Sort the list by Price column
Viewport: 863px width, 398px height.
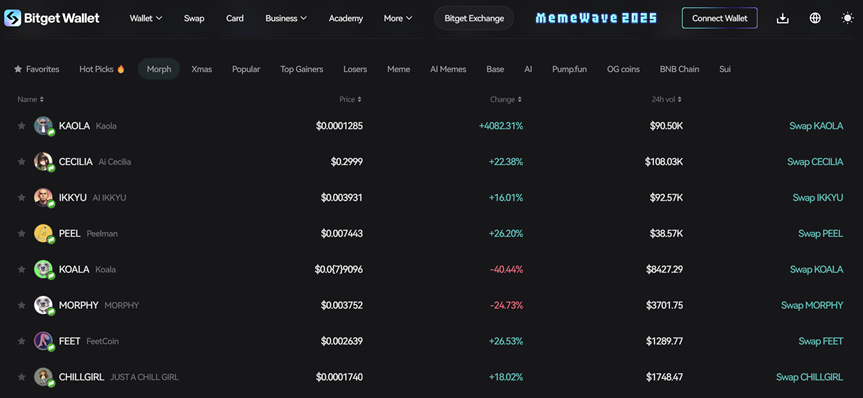click(x=350, y=100)
